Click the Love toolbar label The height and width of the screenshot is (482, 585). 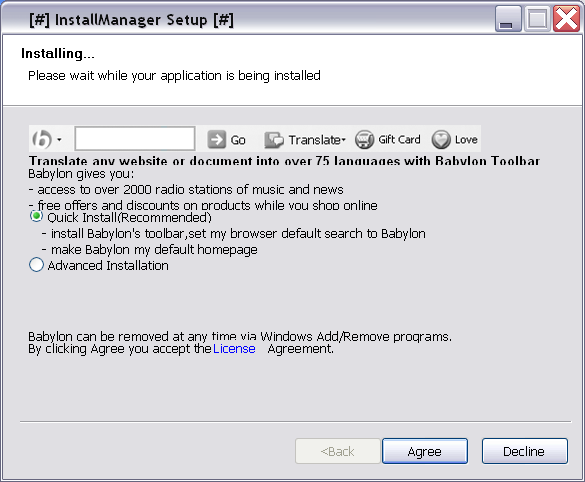(x=466, y=140)
